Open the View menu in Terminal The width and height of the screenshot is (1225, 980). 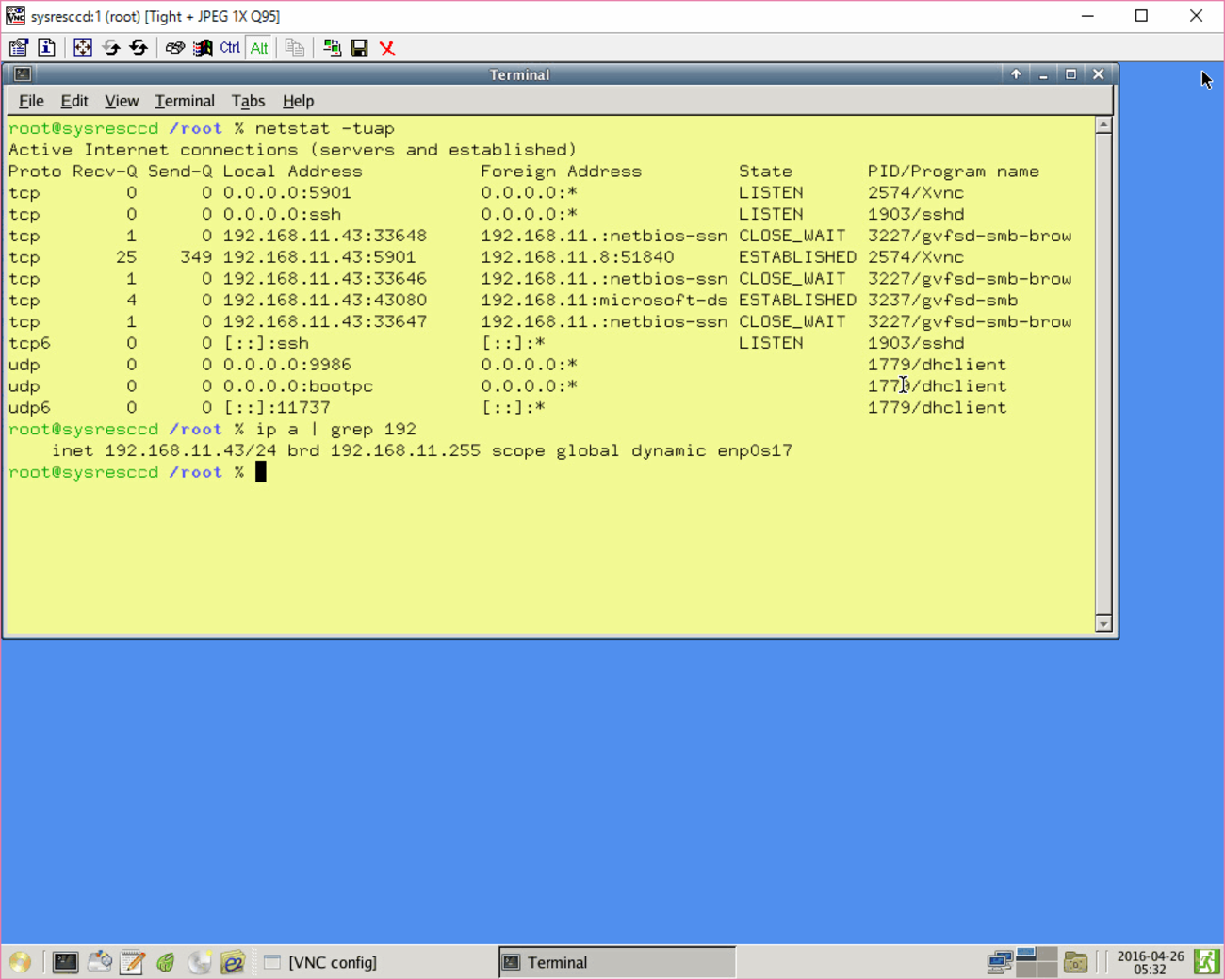(x=121, y=101)
